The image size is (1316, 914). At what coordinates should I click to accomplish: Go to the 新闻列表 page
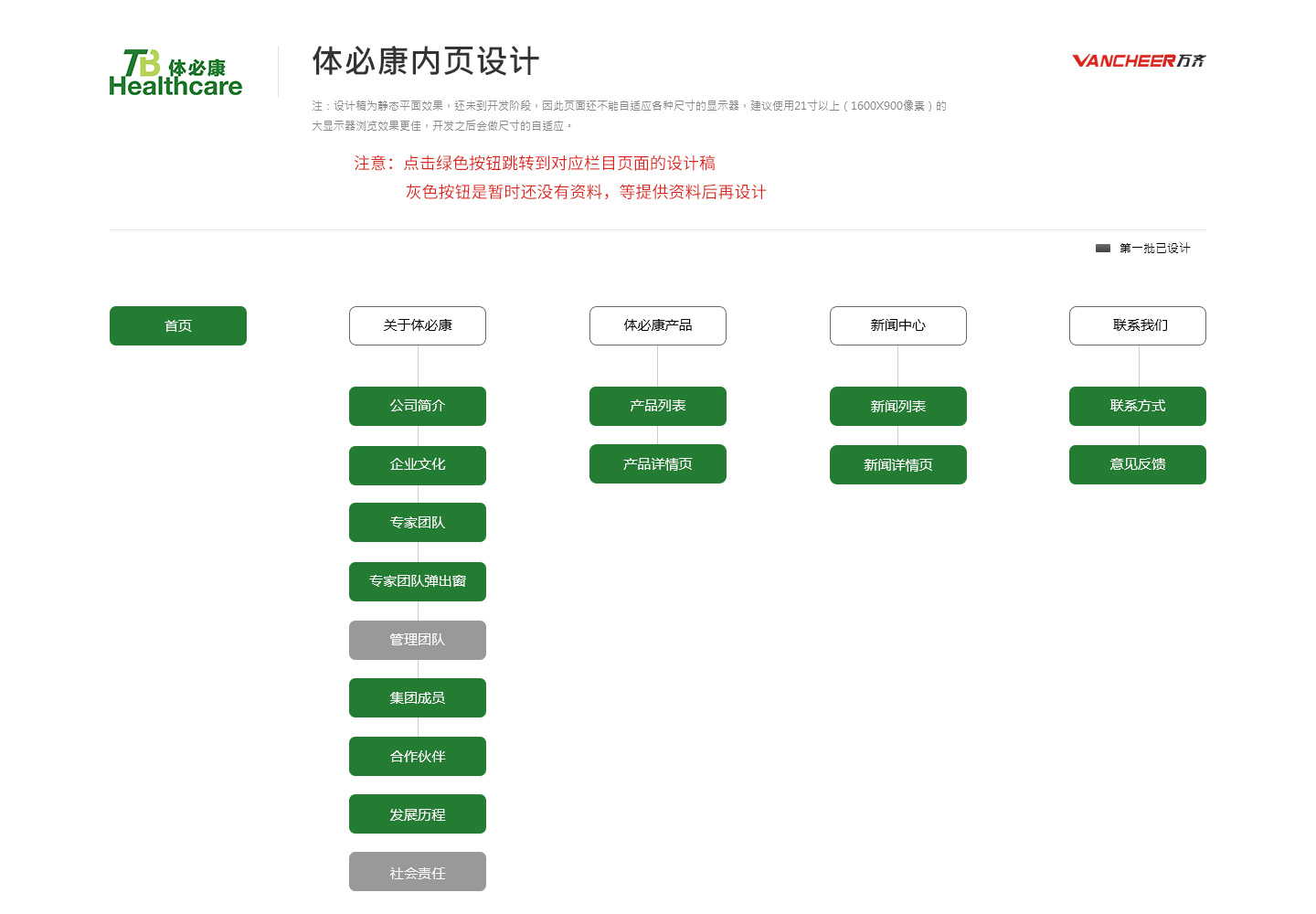(898, 407)
